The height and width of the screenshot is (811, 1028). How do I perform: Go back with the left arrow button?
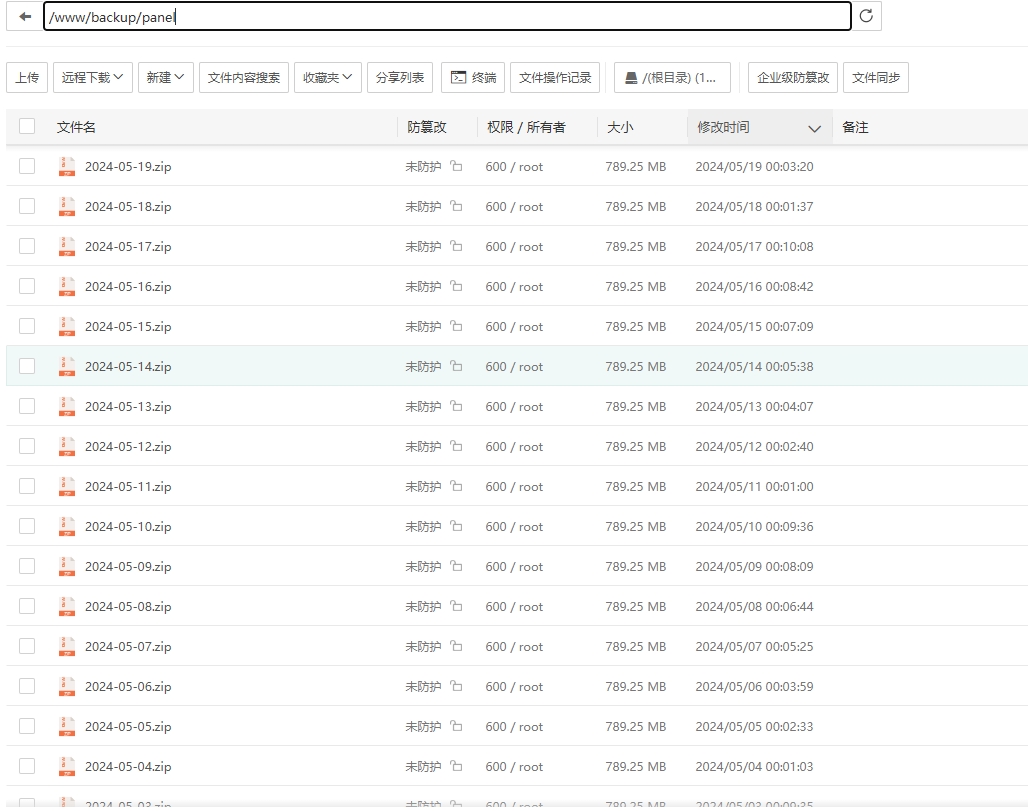coord(25,16)
